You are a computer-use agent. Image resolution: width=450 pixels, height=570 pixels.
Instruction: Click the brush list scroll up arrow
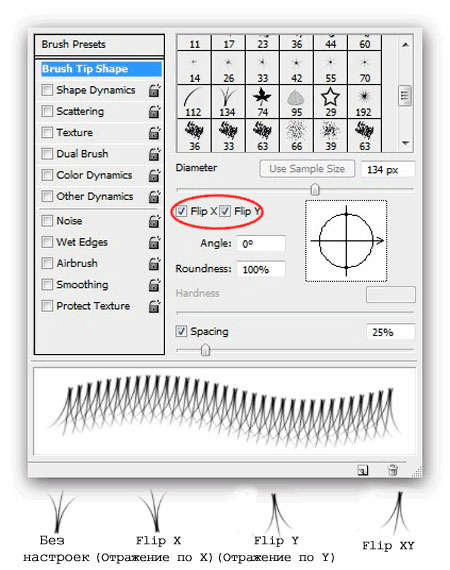406,45
